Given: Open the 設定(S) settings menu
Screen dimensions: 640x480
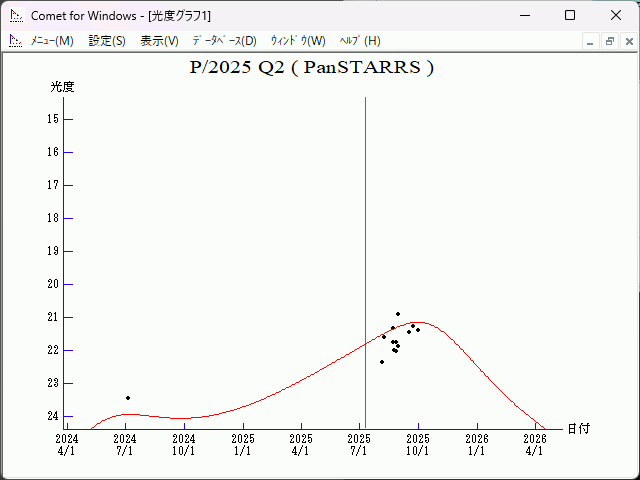Looking at the screenshot, I should tap(107, 41).
